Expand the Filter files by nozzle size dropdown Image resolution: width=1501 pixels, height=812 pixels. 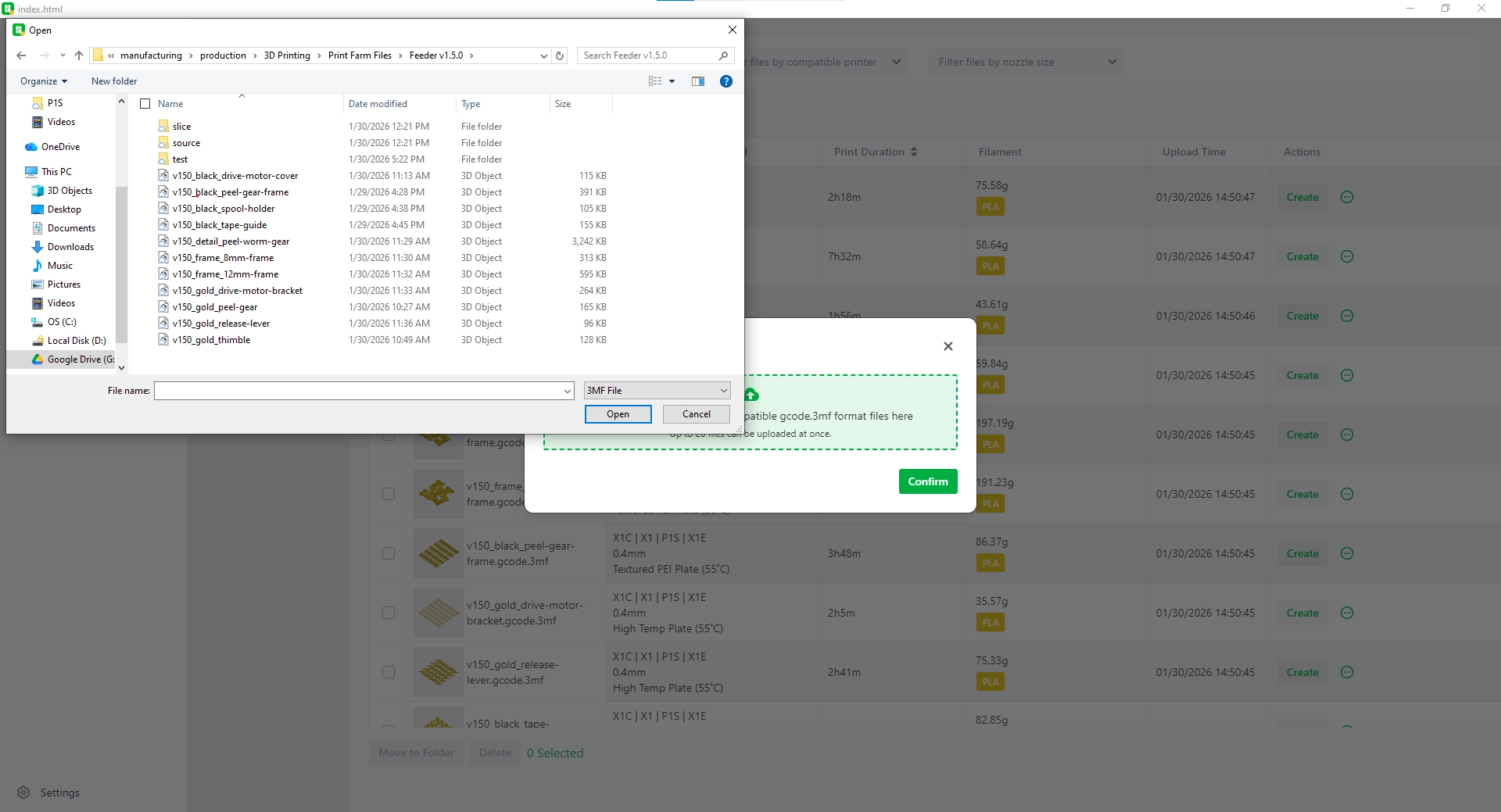(x=1026, y=62)
